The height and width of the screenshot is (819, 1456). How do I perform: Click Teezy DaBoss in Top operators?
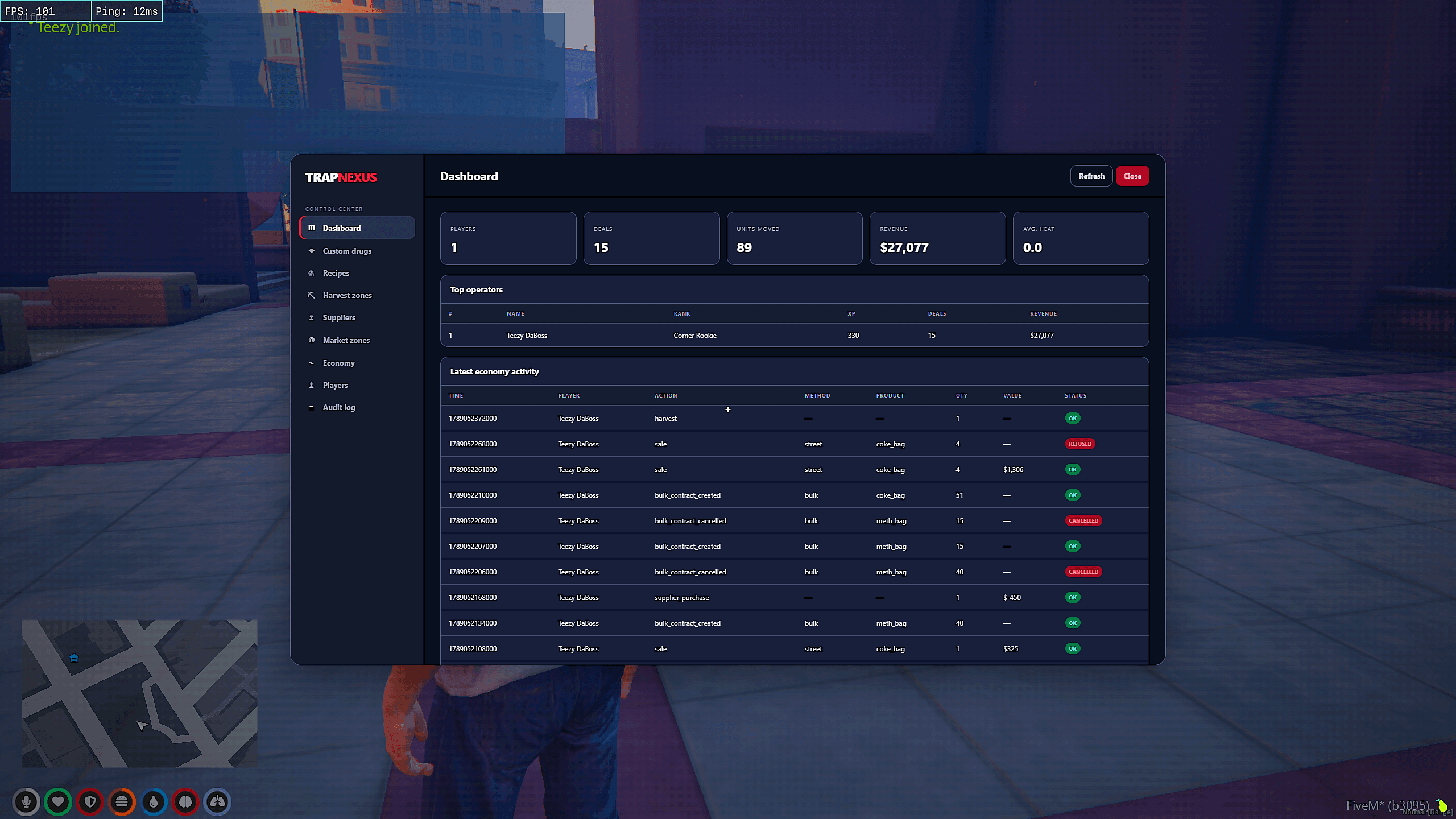(527, 336)
